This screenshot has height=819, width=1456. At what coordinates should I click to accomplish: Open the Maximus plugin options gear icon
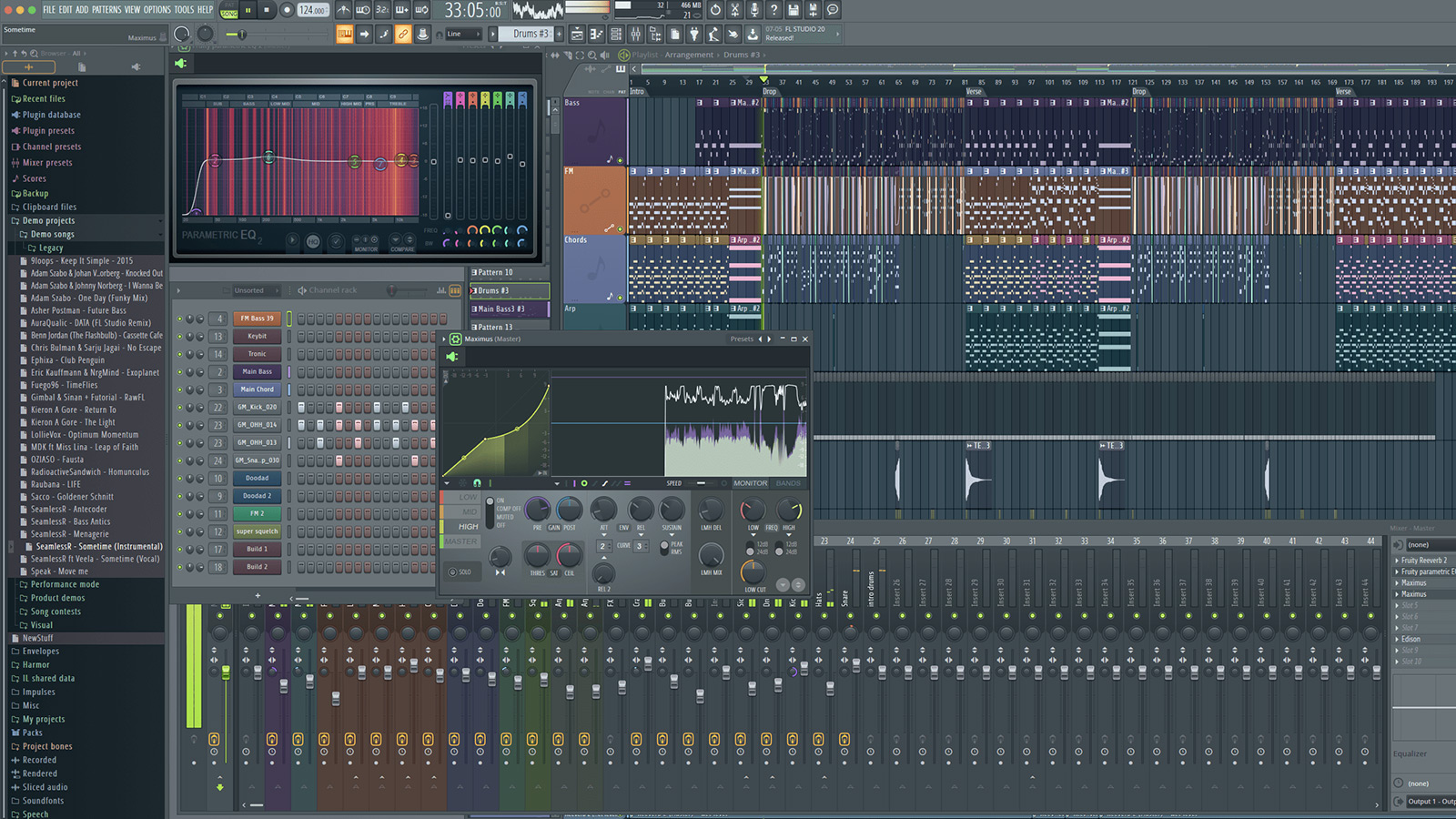coord(456,339)
